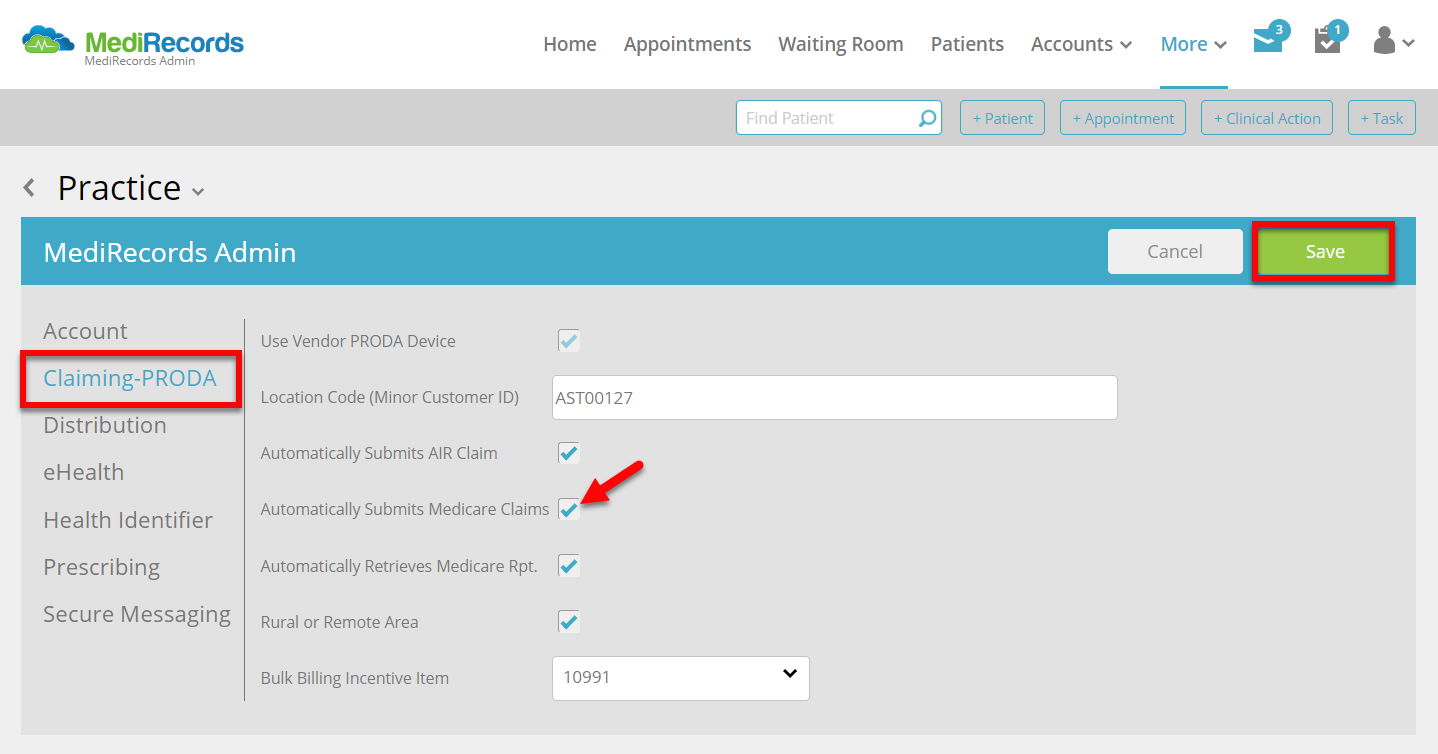
Task: Click the green Save button
Action: tap(1324, 252)
